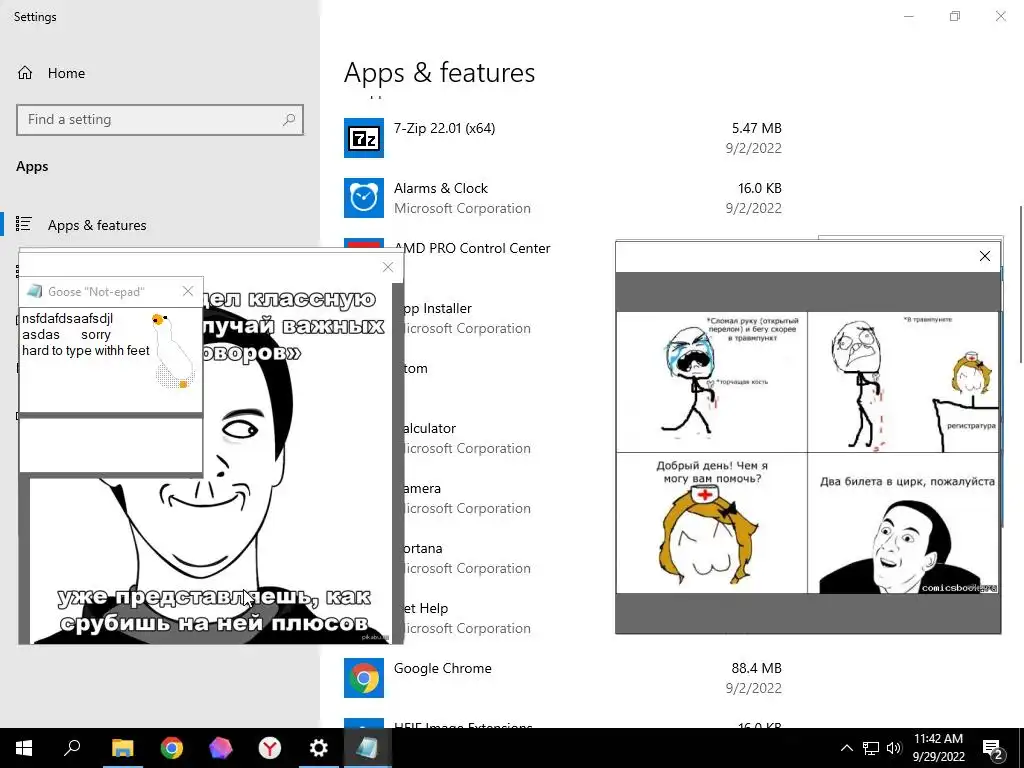1024x768 pixels.
Task: Open network status tray icon
Action: point(871,748)
